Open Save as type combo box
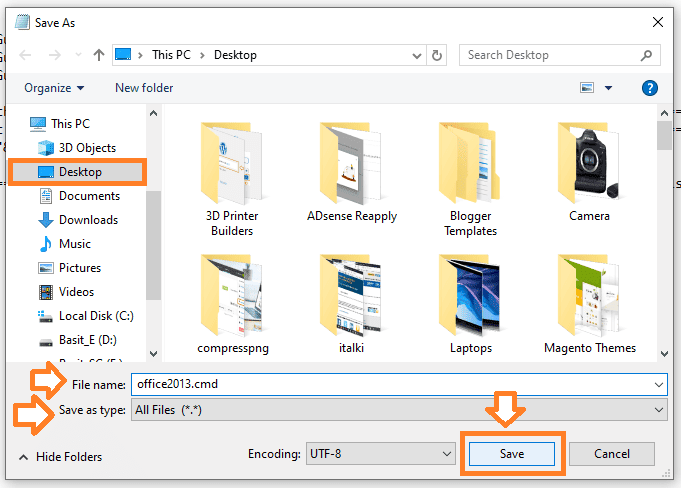The width and height of the screenshot is (681, 488). [399, 410]
